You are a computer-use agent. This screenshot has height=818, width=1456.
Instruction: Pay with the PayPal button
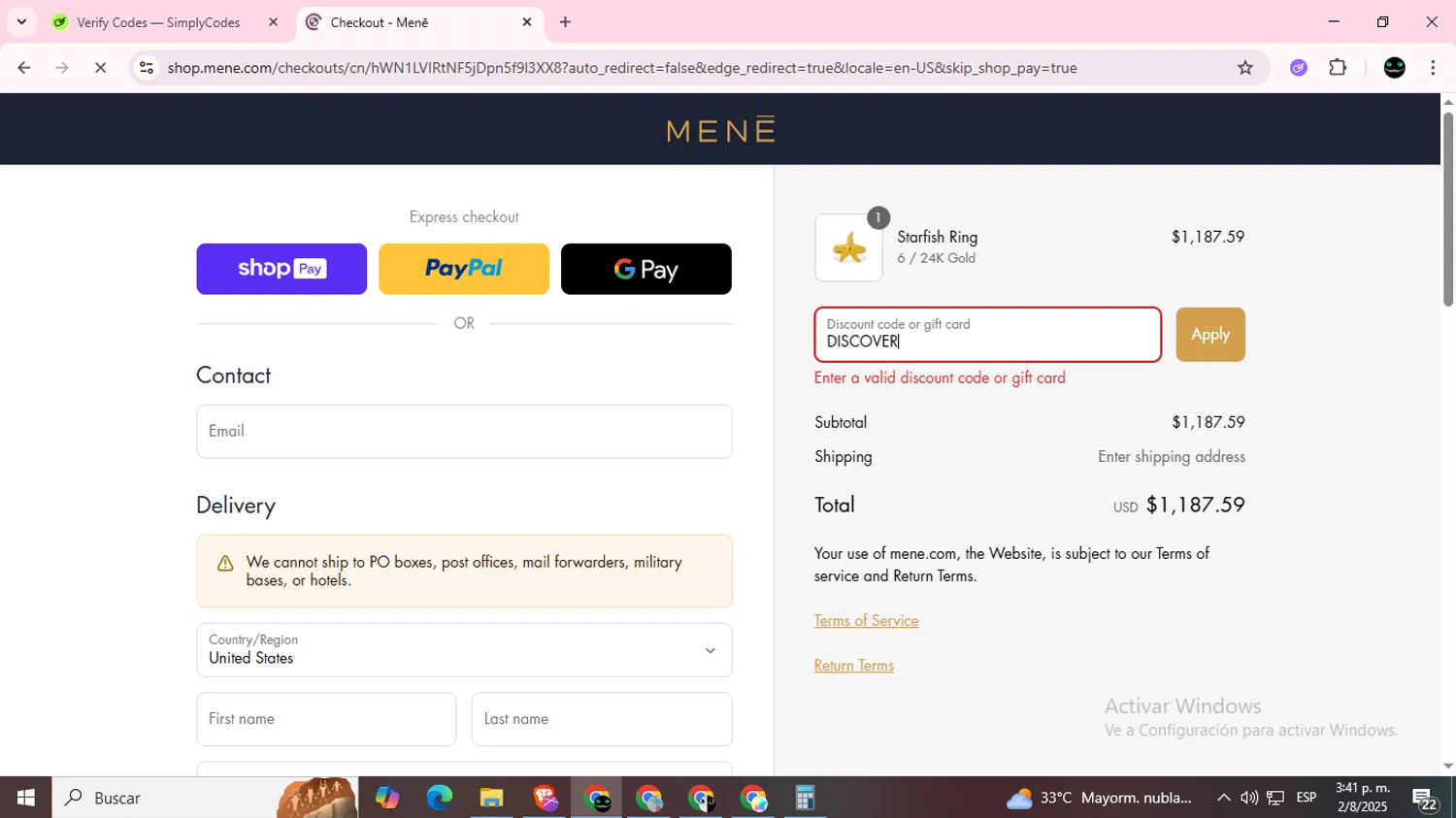pos(464,269)
